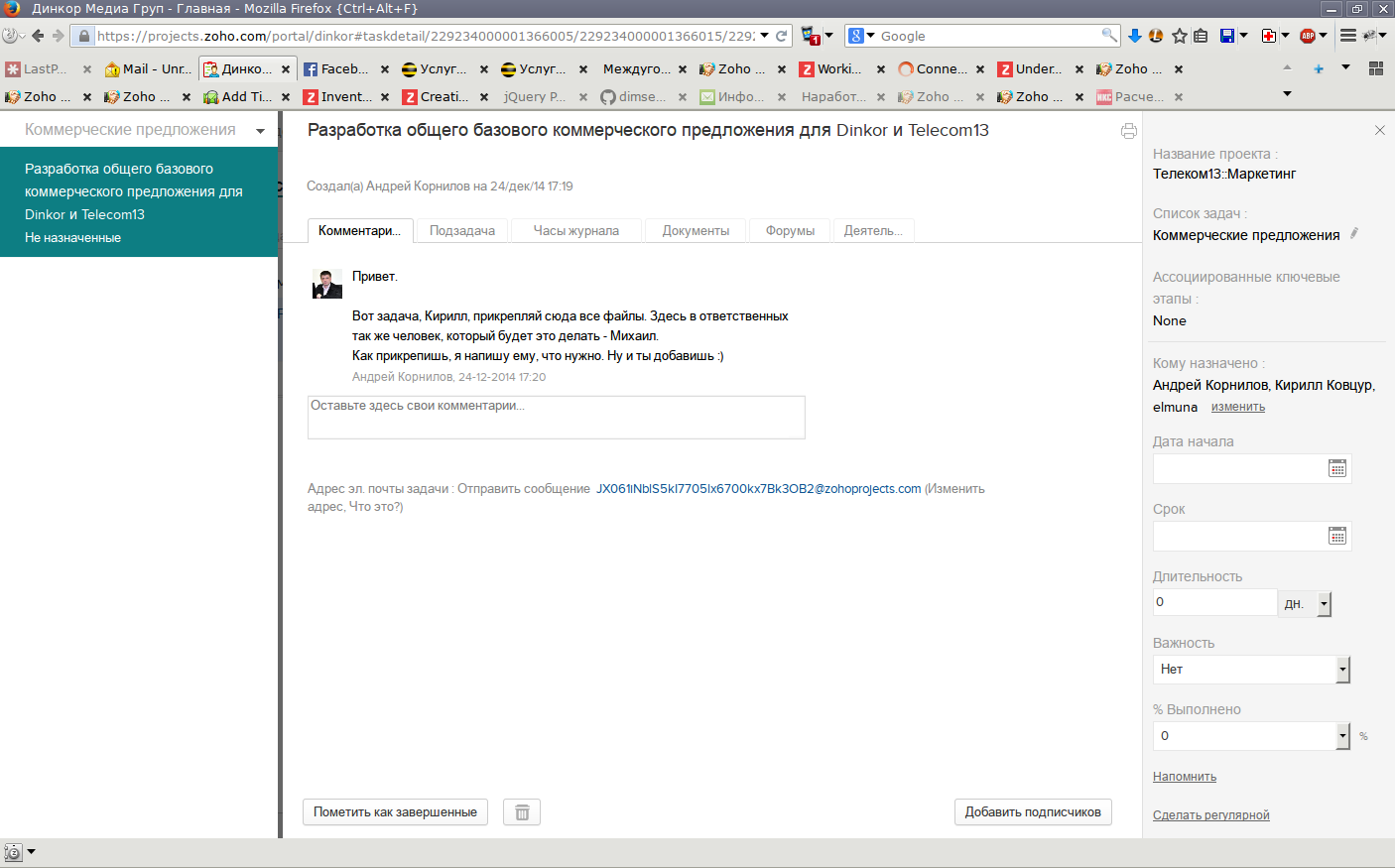Image resolution: width=1395 pixels, height=868 pixels.
Task: Click the Длительность value field
Action: [1214, 602]
